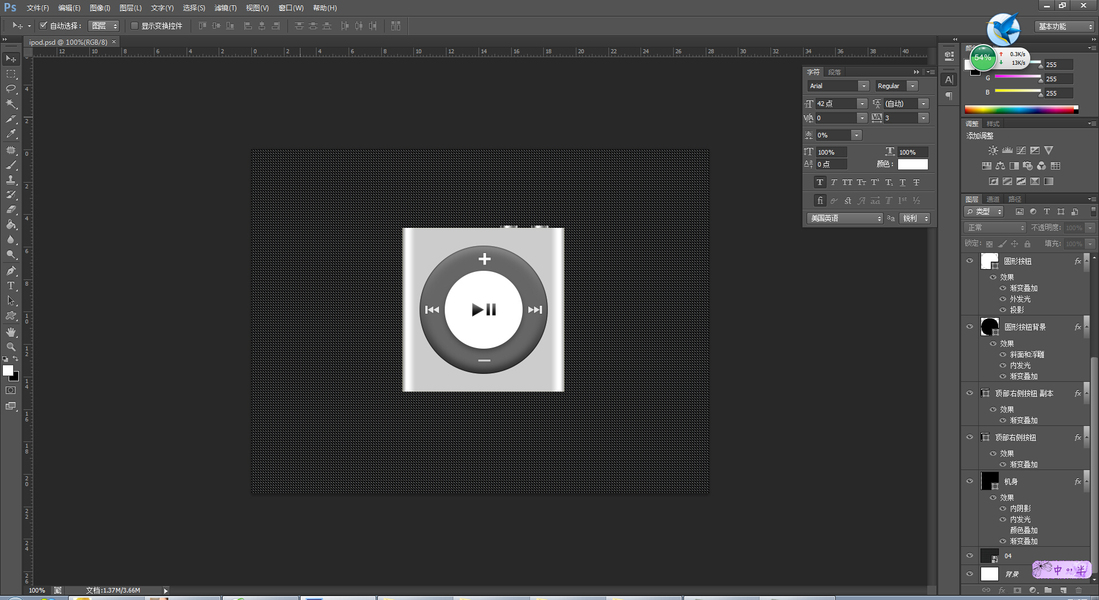Click the B channel color slider
The image size is (1099, 600).
coord(1018,92)
